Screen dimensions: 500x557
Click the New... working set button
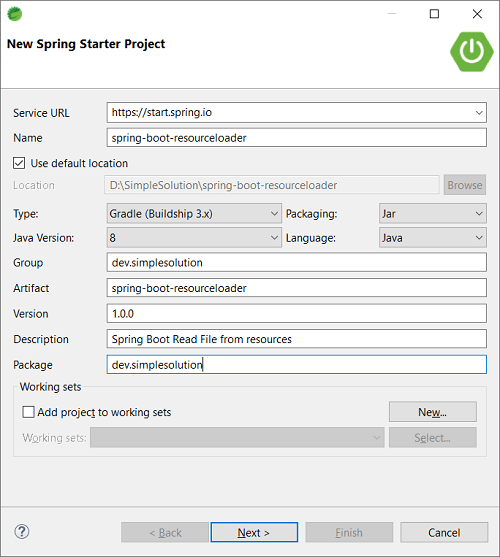433,412
